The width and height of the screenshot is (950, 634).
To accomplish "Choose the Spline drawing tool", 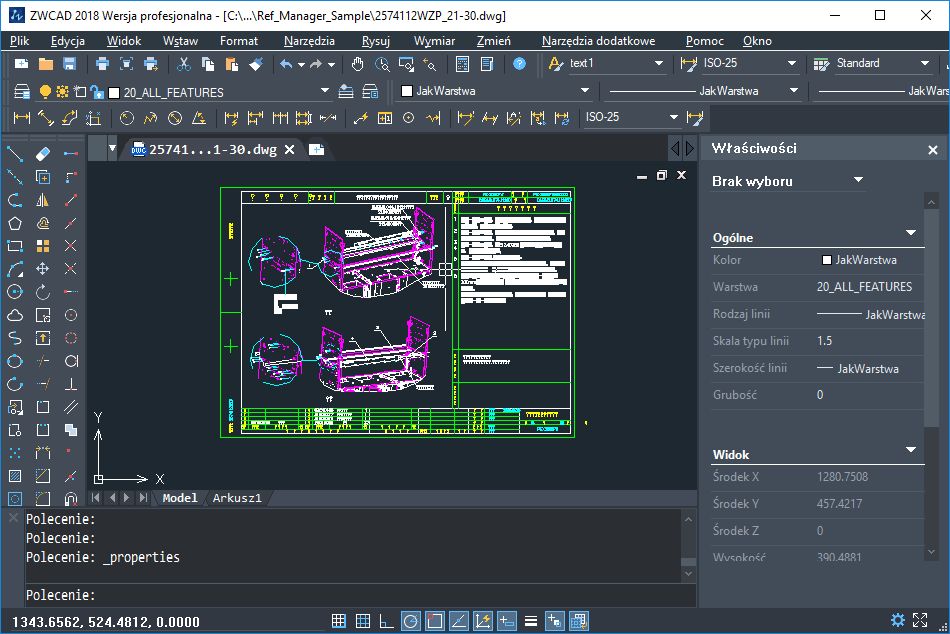I will tap(15, 338).
